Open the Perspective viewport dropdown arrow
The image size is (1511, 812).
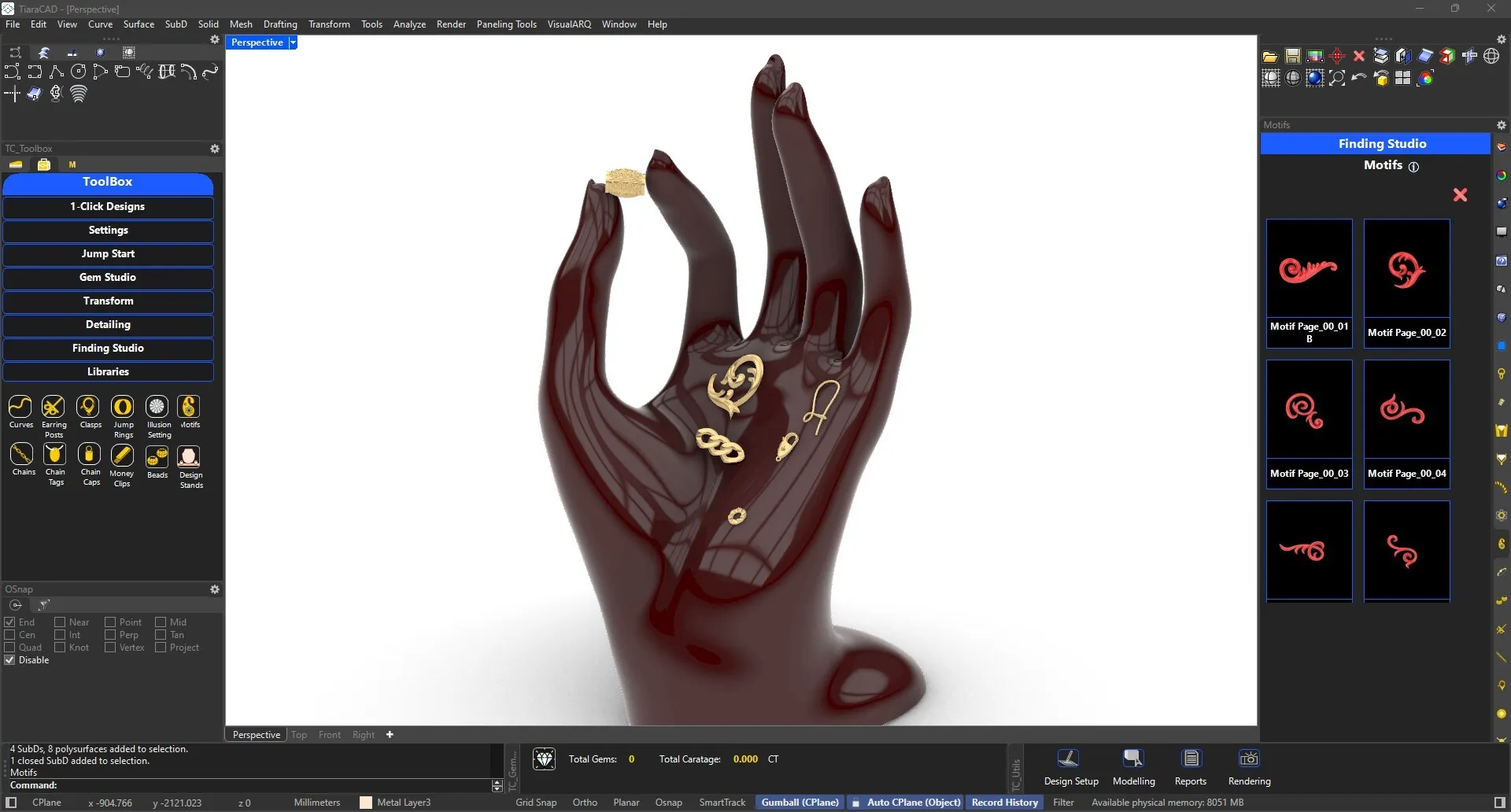pyautogui.click(x=293, y=42)
